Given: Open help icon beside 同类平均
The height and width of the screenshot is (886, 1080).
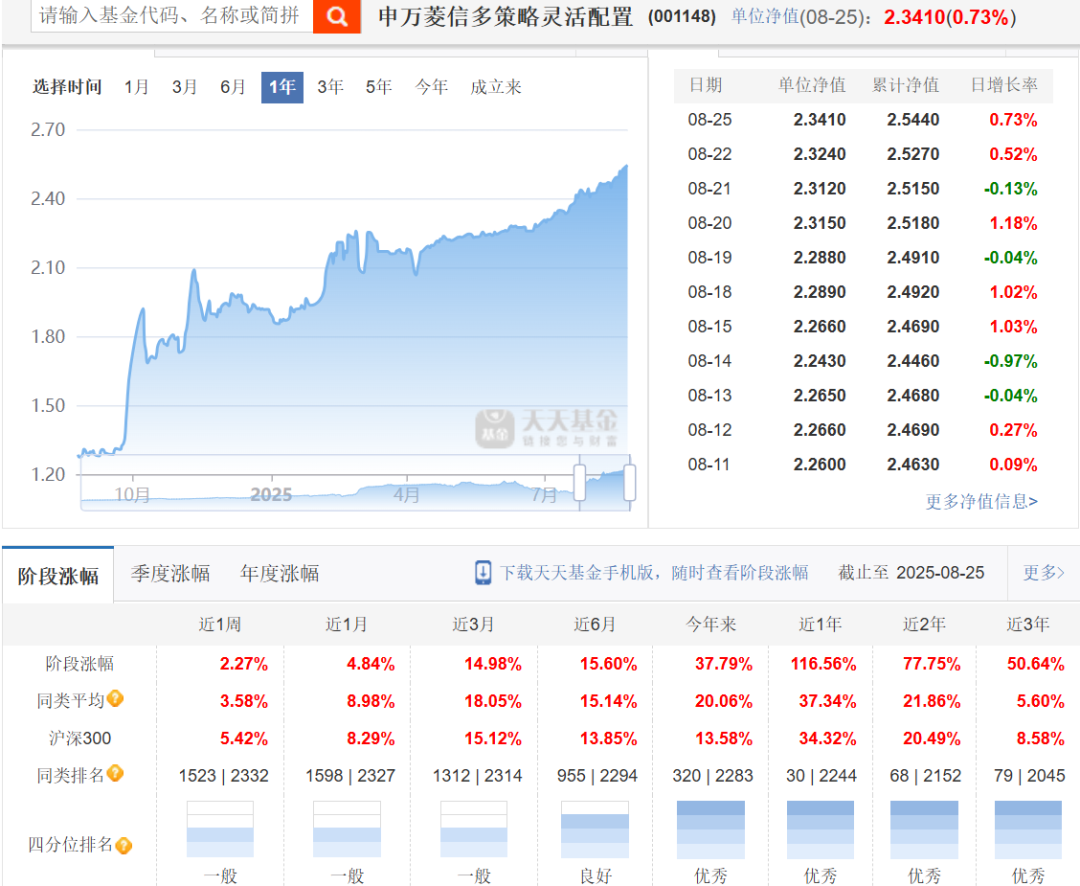Looking at the screenshot, I should pyautogui.click(x=116, y=699).
